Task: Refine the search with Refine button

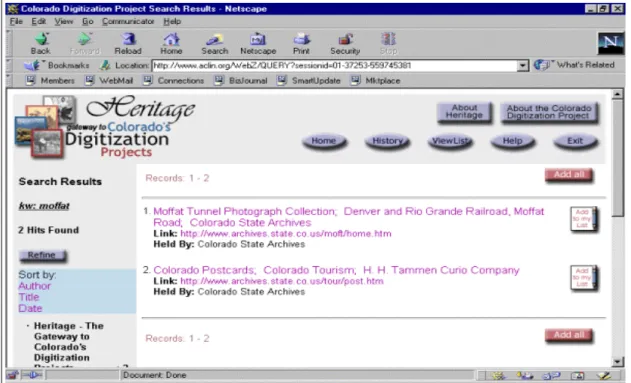Action: pos(42,255)
